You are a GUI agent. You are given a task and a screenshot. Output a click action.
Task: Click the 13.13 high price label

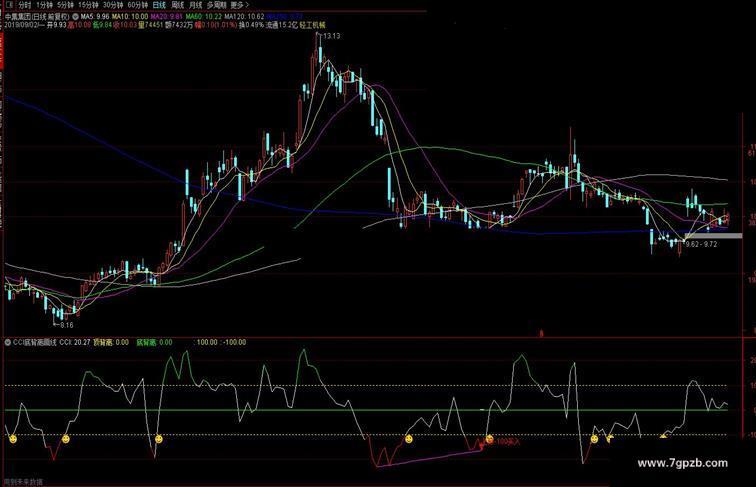click(332, 36)
